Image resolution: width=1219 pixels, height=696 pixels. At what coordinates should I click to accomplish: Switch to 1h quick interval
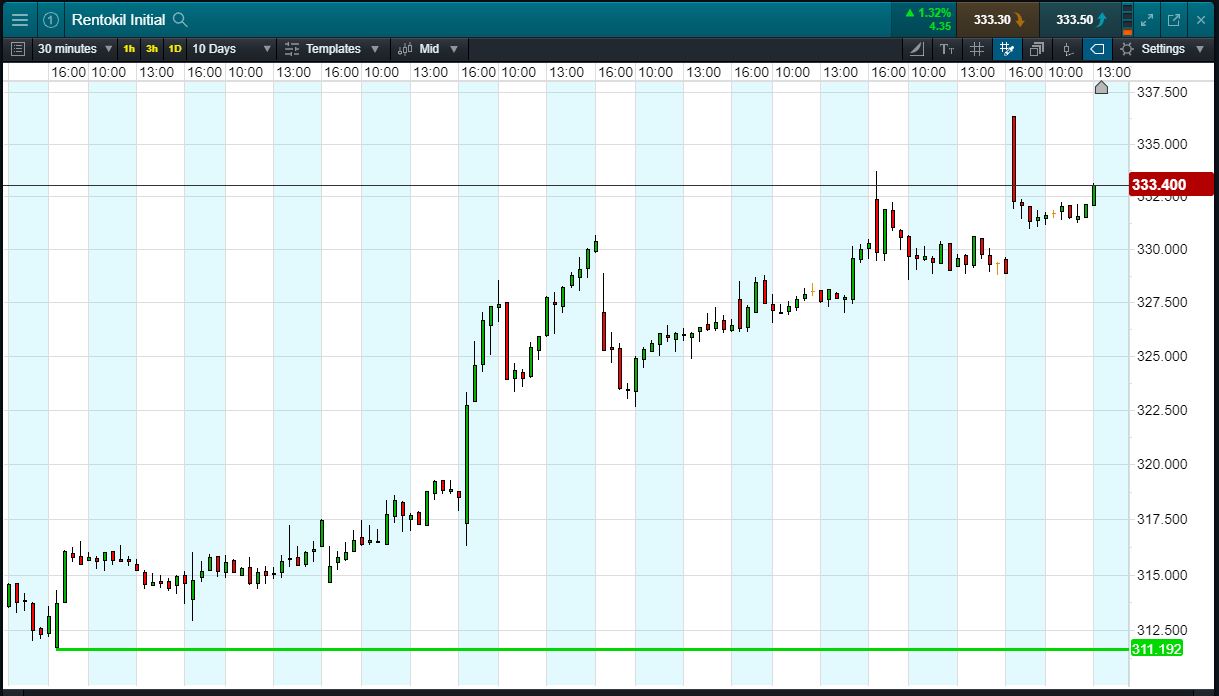(x=129, y=48)
